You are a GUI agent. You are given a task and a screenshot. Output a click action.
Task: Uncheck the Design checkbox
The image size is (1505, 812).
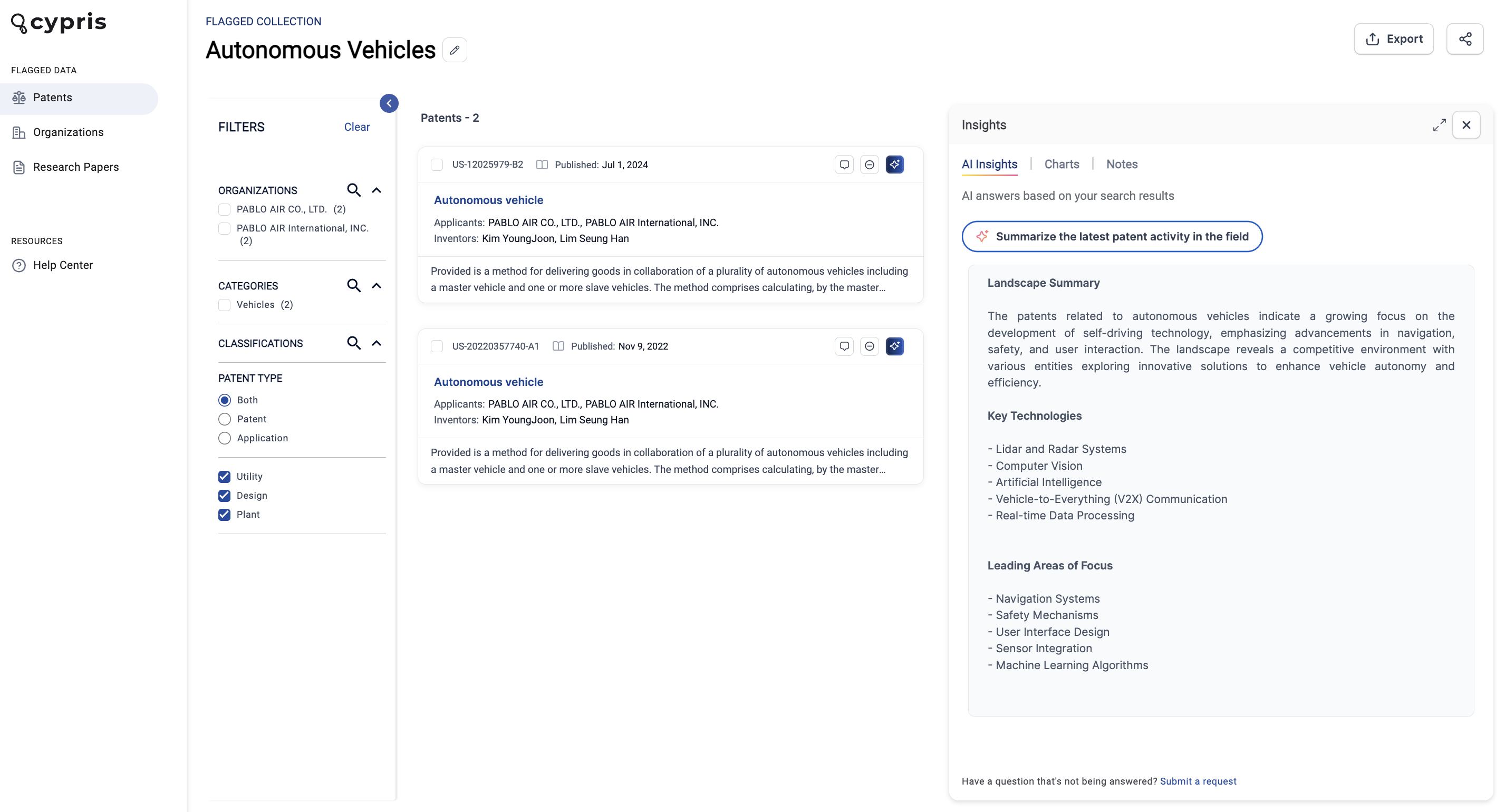tap(224, 496)
